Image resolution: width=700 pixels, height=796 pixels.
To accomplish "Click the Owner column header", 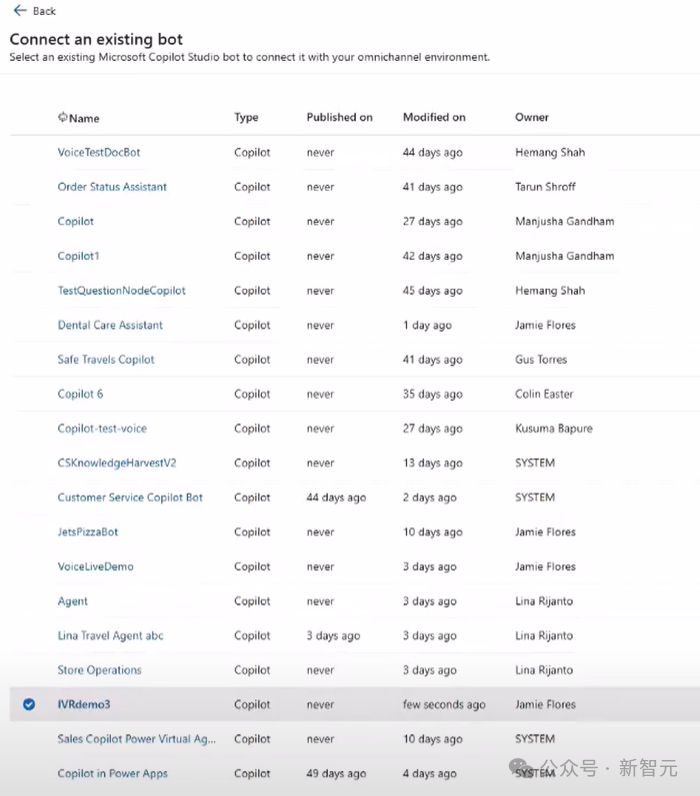I will (x=531, y=117).
